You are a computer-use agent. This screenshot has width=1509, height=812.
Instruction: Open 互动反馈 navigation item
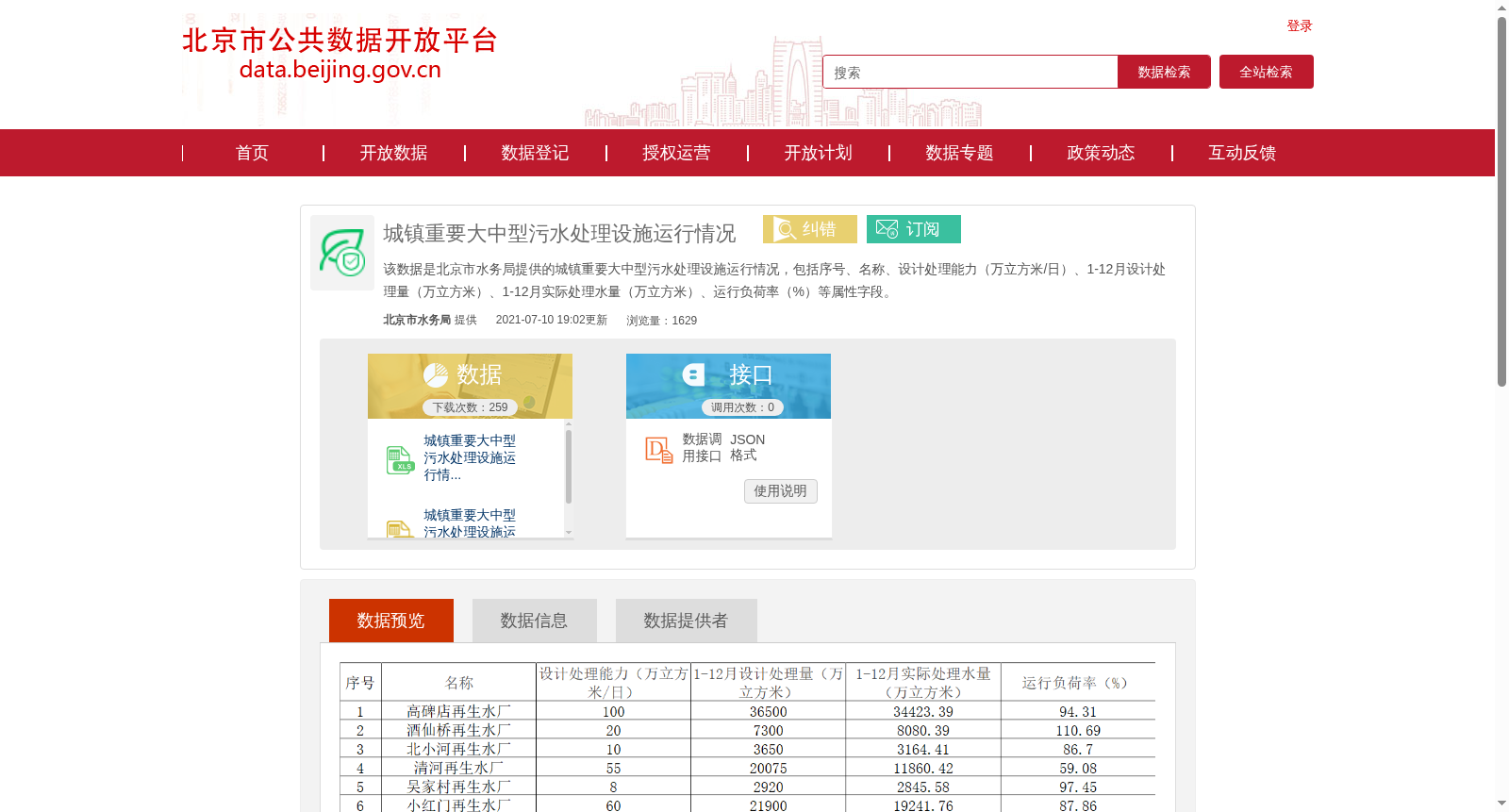tap(1242, 153)
